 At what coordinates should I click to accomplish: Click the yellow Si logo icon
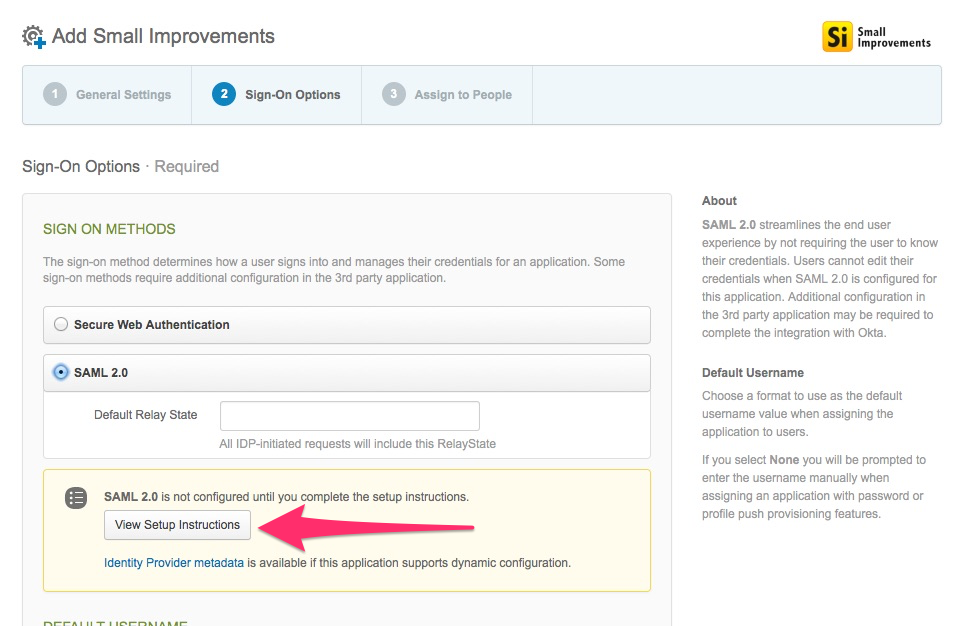(x=836, y=37)
